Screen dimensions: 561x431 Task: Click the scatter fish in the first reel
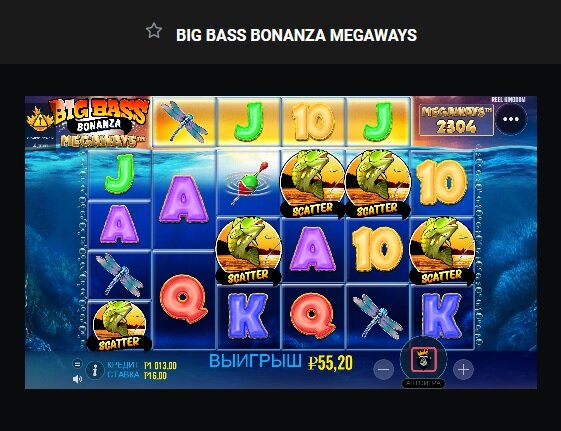pos(119,325)
